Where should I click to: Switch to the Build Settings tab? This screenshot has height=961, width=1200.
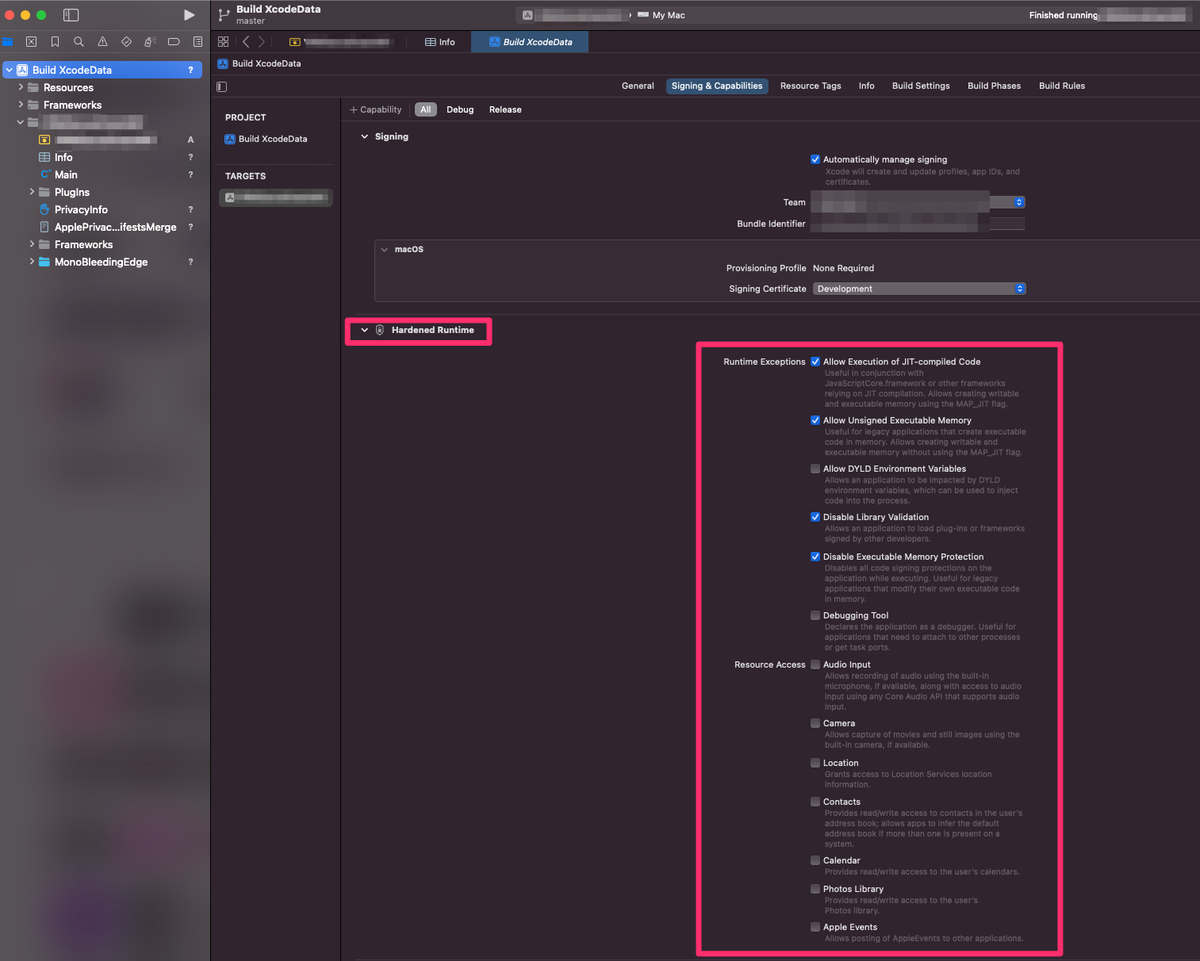(921, 86)
